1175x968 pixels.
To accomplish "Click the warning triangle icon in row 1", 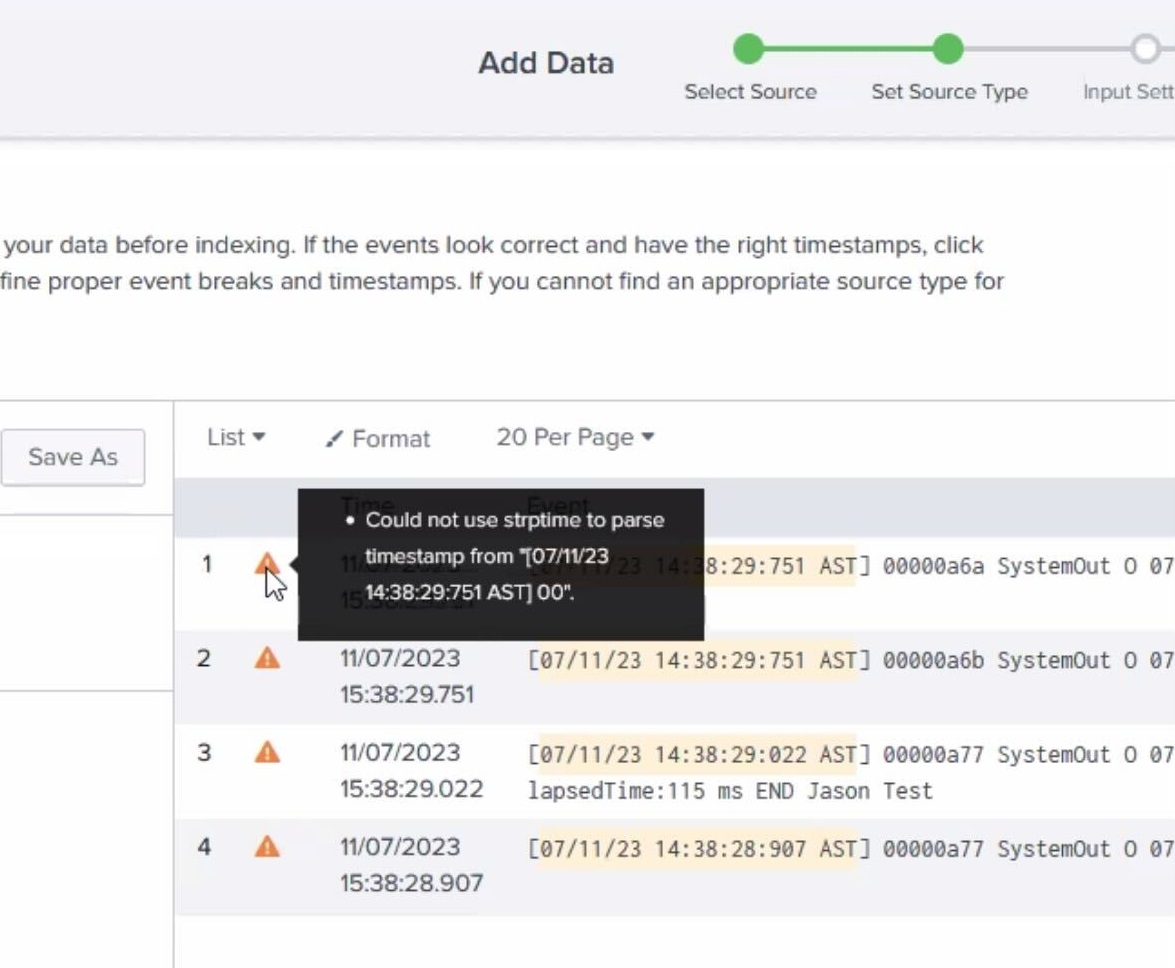I will [x=266, y=565].
